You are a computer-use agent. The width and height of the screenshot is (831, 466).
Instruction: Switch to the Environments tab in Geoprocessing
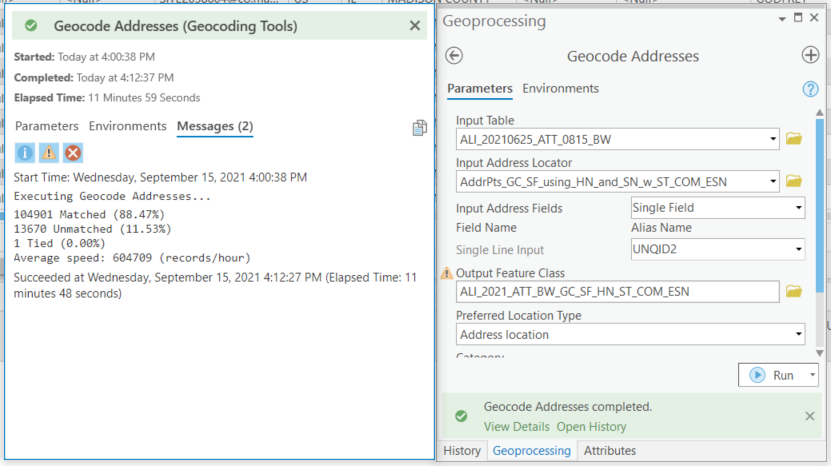click(560, 89)
